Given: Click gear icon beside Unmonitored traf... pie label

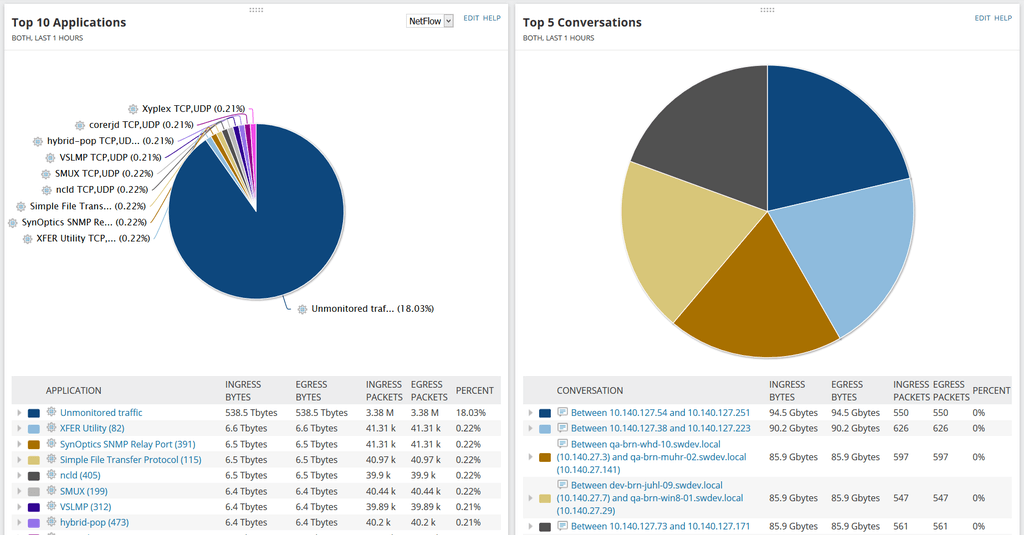Looking at the screenshot, I should pyautogui.click(x=302, y=309).
